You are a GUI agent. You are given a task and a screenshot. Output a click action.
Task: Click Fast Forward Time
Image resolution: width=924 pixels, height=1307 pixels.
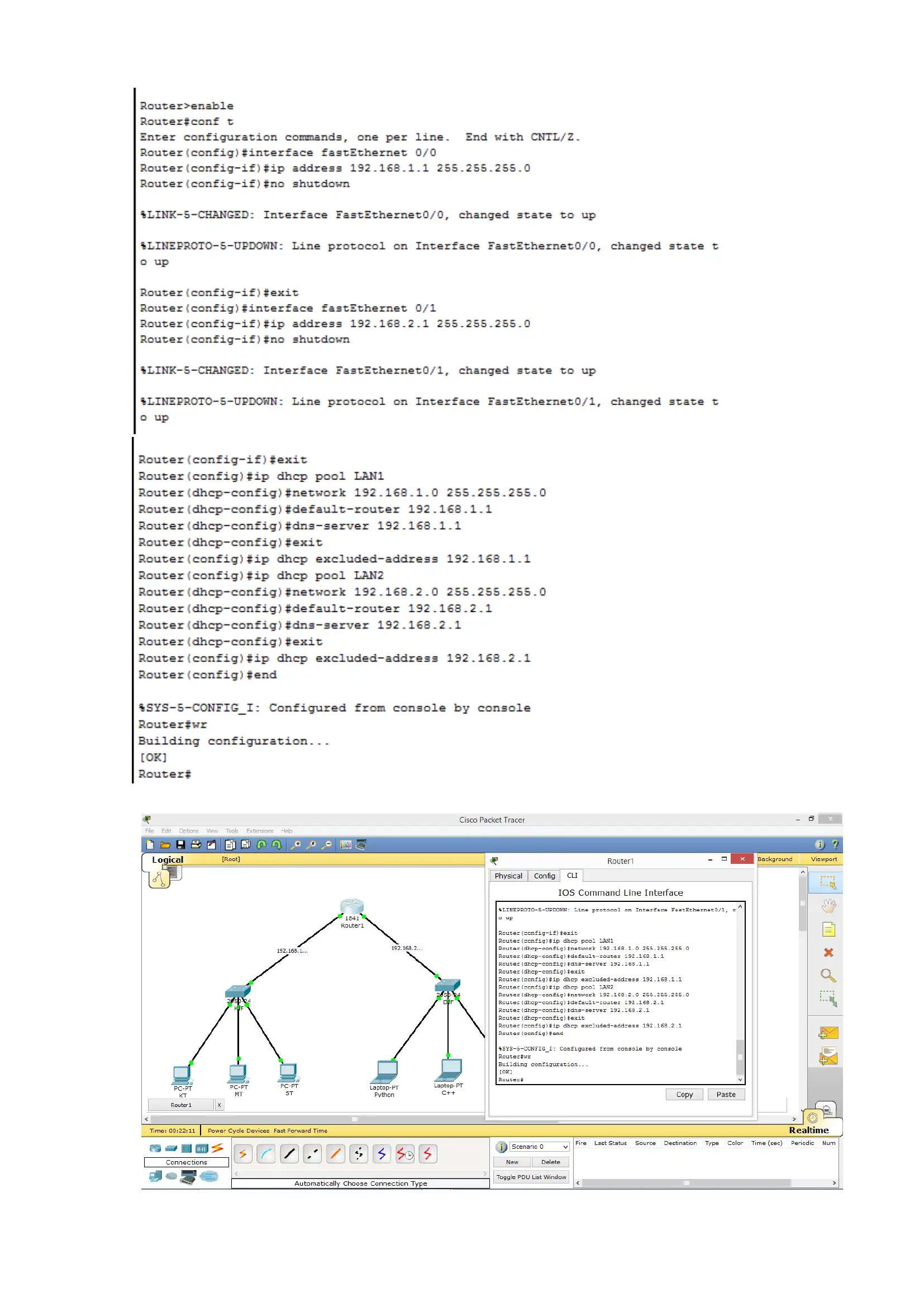(301, 1130)
